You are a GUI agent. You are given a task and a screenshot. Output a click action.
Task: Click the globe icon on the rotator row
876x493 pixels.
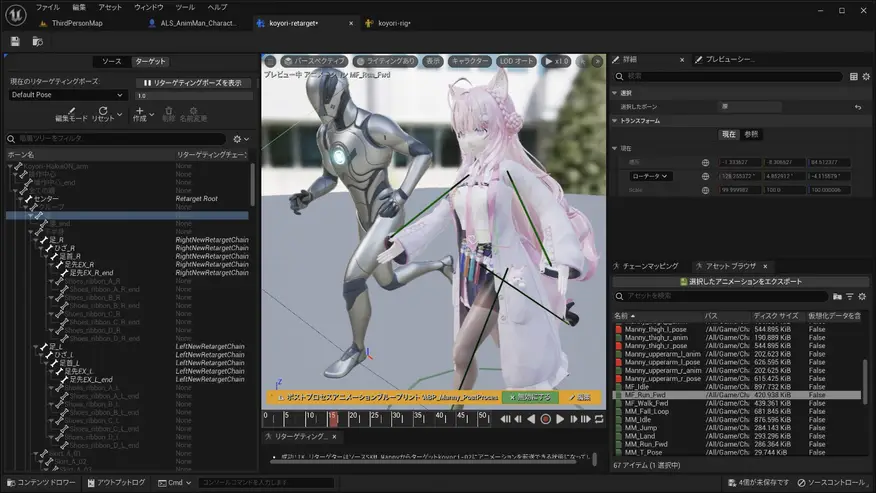706,176
